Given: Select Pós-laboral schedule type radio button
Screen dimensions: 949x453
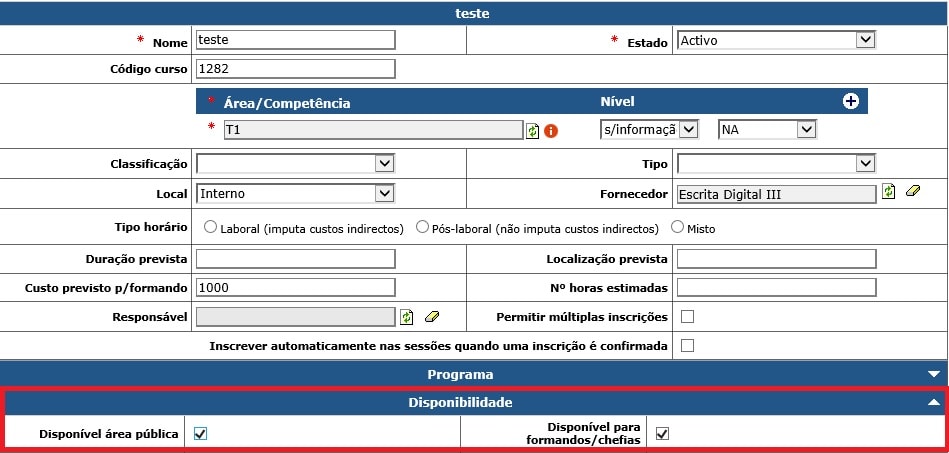Looking at the screenshot, I should tap(422, 227).
